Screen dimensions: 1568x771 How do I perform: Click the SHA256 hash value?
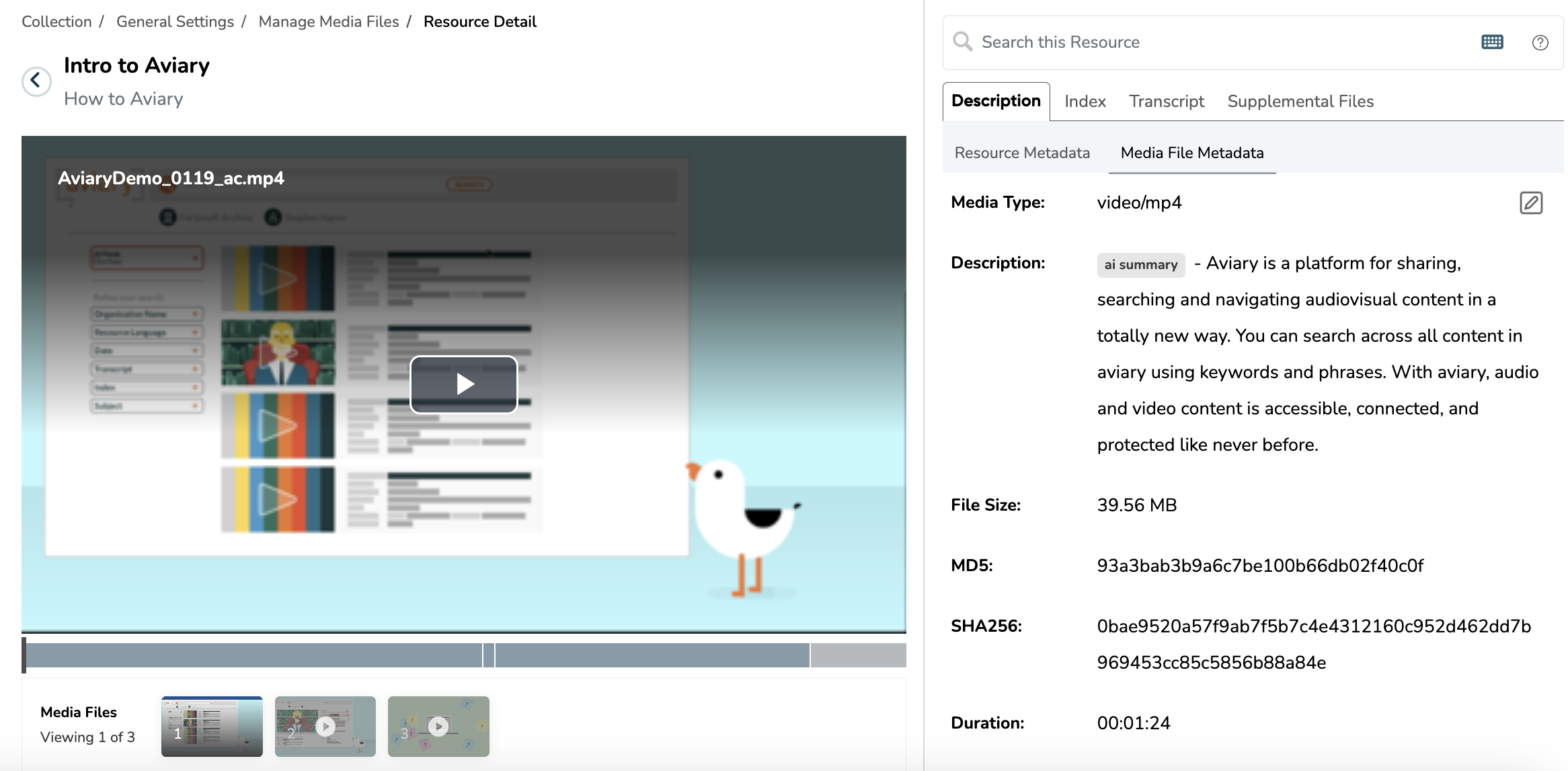tap(1314, 645)
